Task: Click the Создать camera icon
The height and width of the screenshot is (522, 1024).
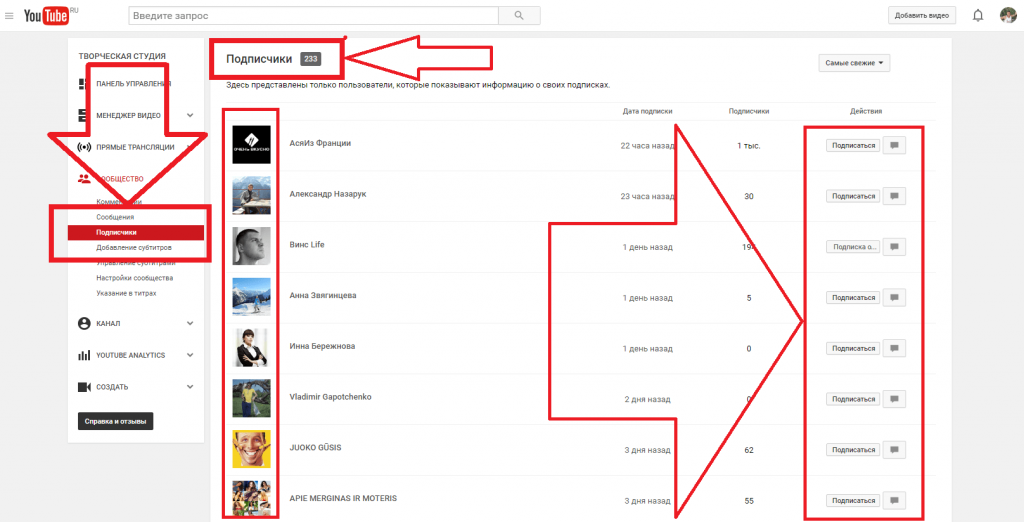Action: coord(84,387)
